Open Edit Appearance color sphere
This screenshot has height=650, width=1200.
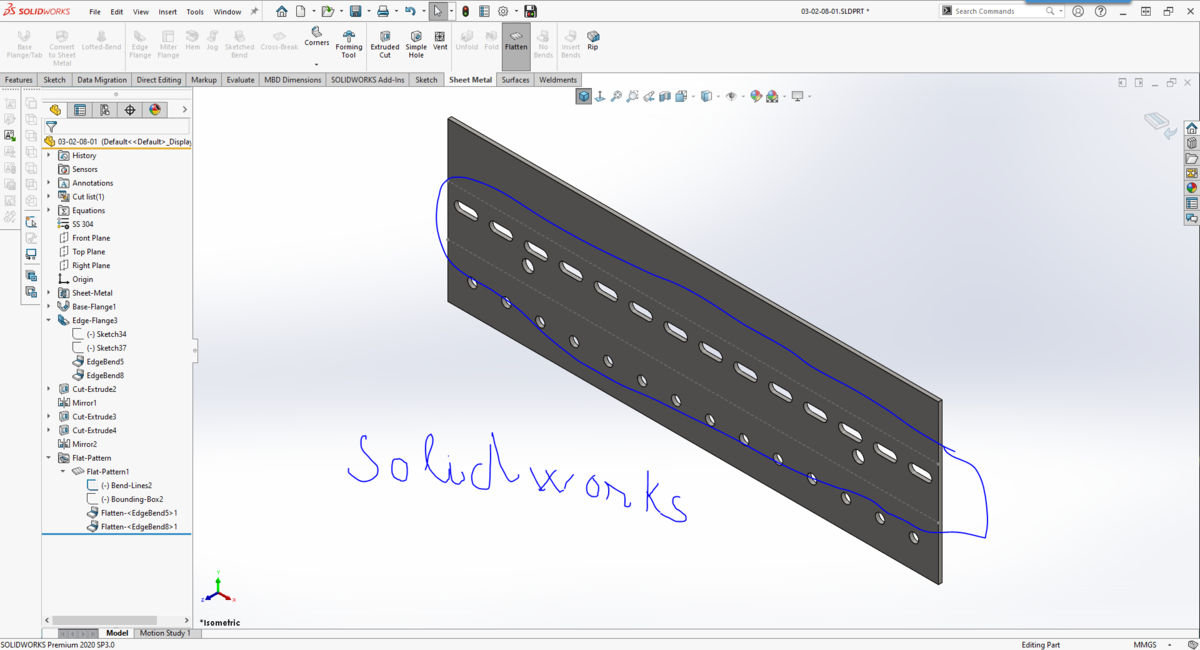pos(756,97)
